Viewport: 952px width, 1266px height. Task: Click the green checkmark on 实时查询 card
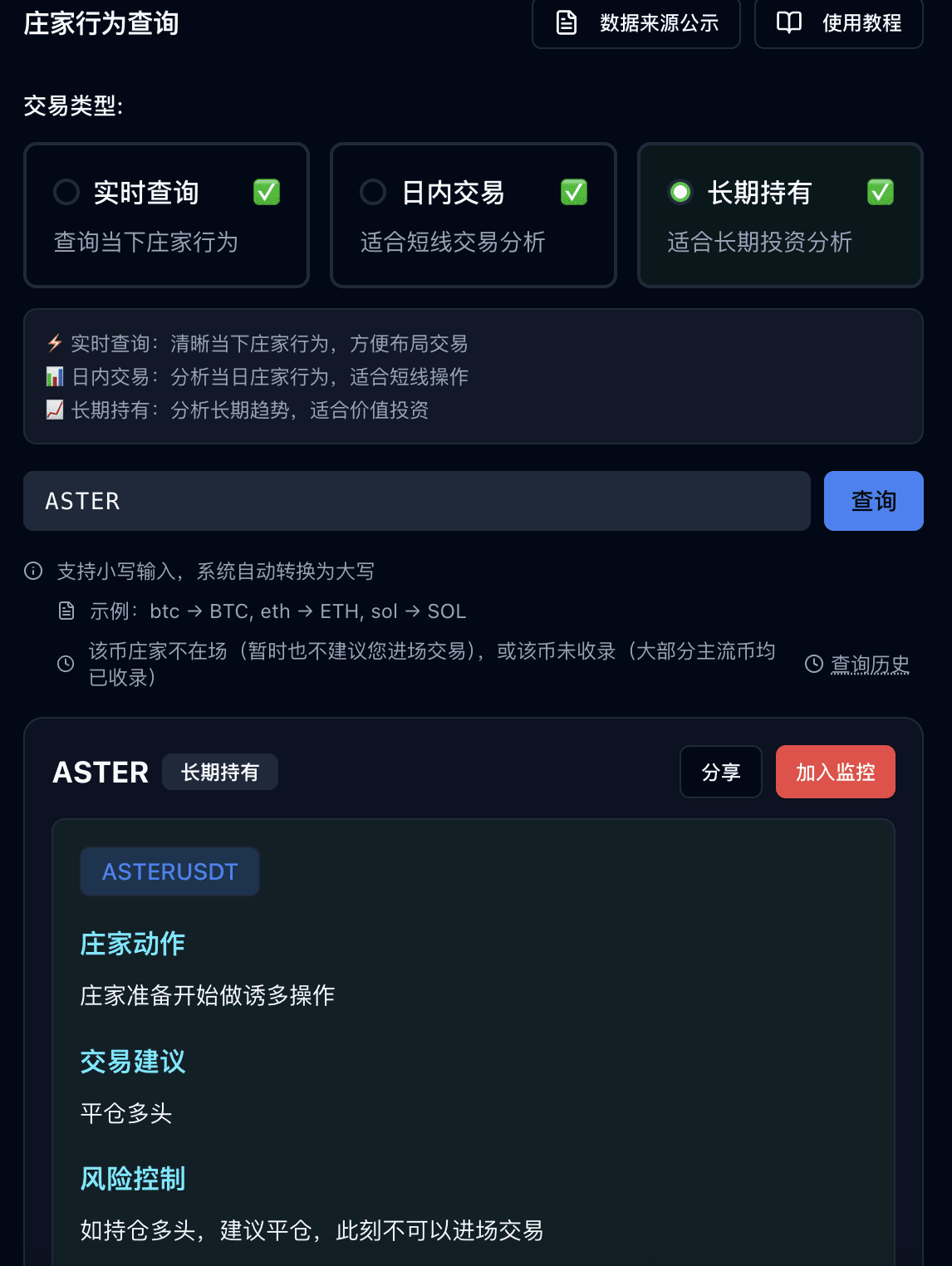coord(267,192)
